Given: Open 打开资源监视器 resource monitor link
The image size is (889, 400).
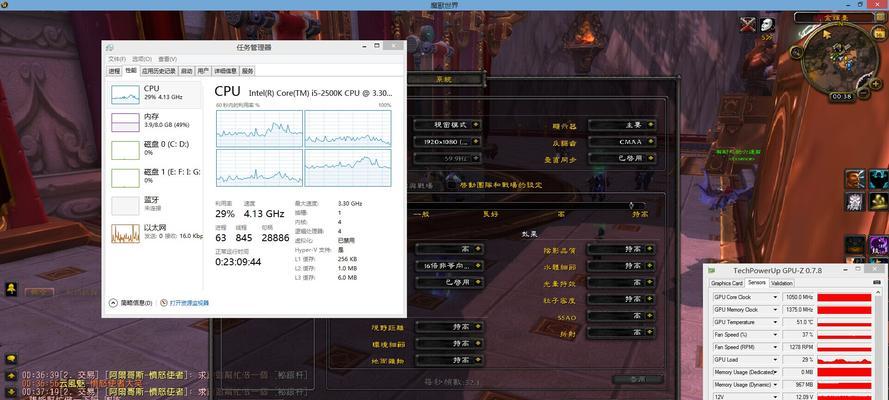Looking at the screenshot, I should [x=185, y=303].
